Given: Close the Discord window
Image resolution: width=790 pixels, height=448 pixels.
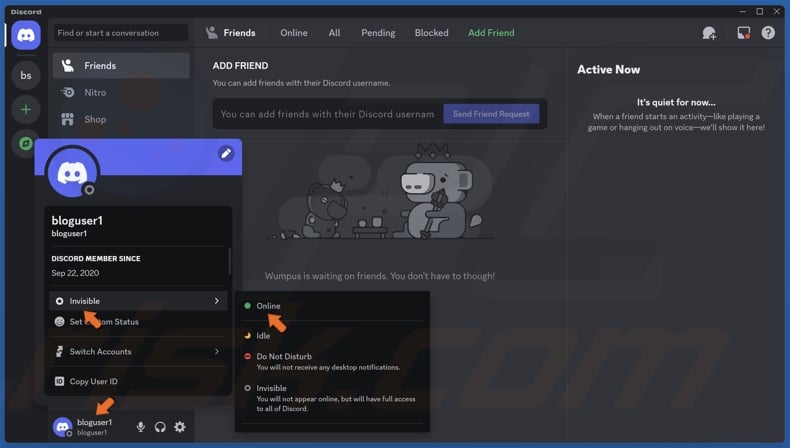Looking at the screenshot, I should point(777,11).
